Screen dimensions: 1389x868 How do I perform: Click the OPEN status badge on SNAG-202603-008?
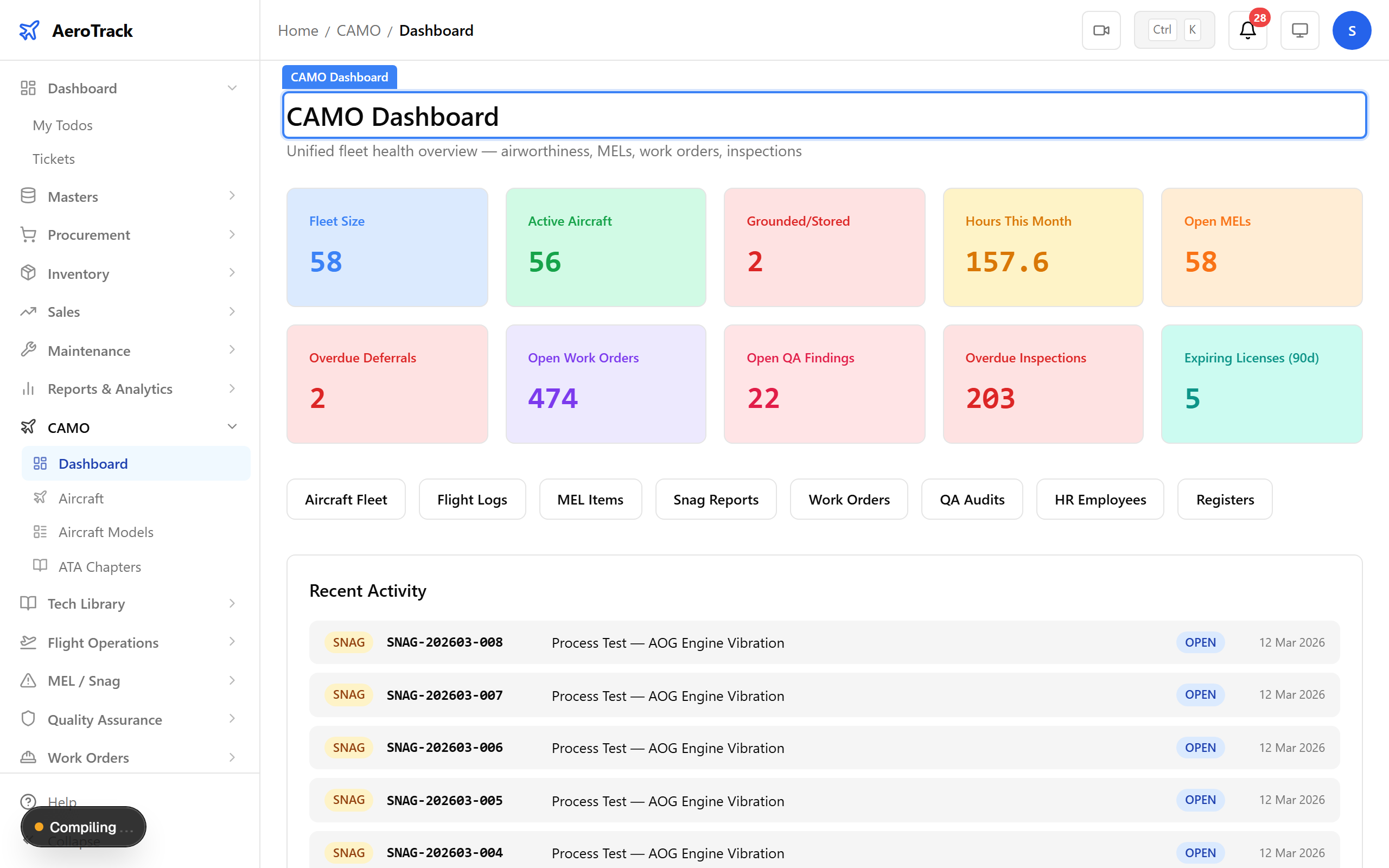point(1200,642)
